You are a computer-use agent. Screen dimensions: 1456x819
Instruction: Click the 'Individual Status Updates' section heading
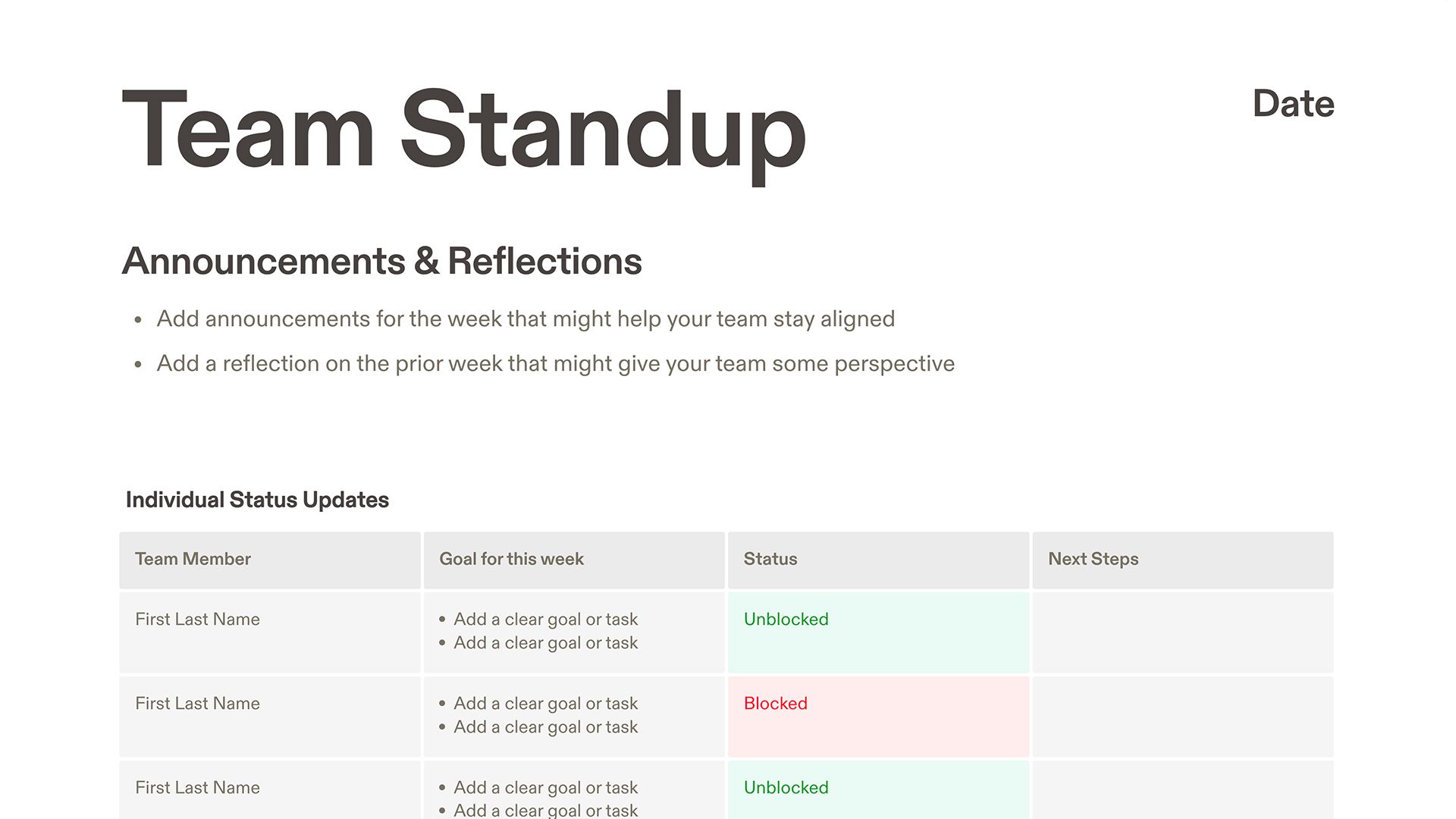point(256,499)
